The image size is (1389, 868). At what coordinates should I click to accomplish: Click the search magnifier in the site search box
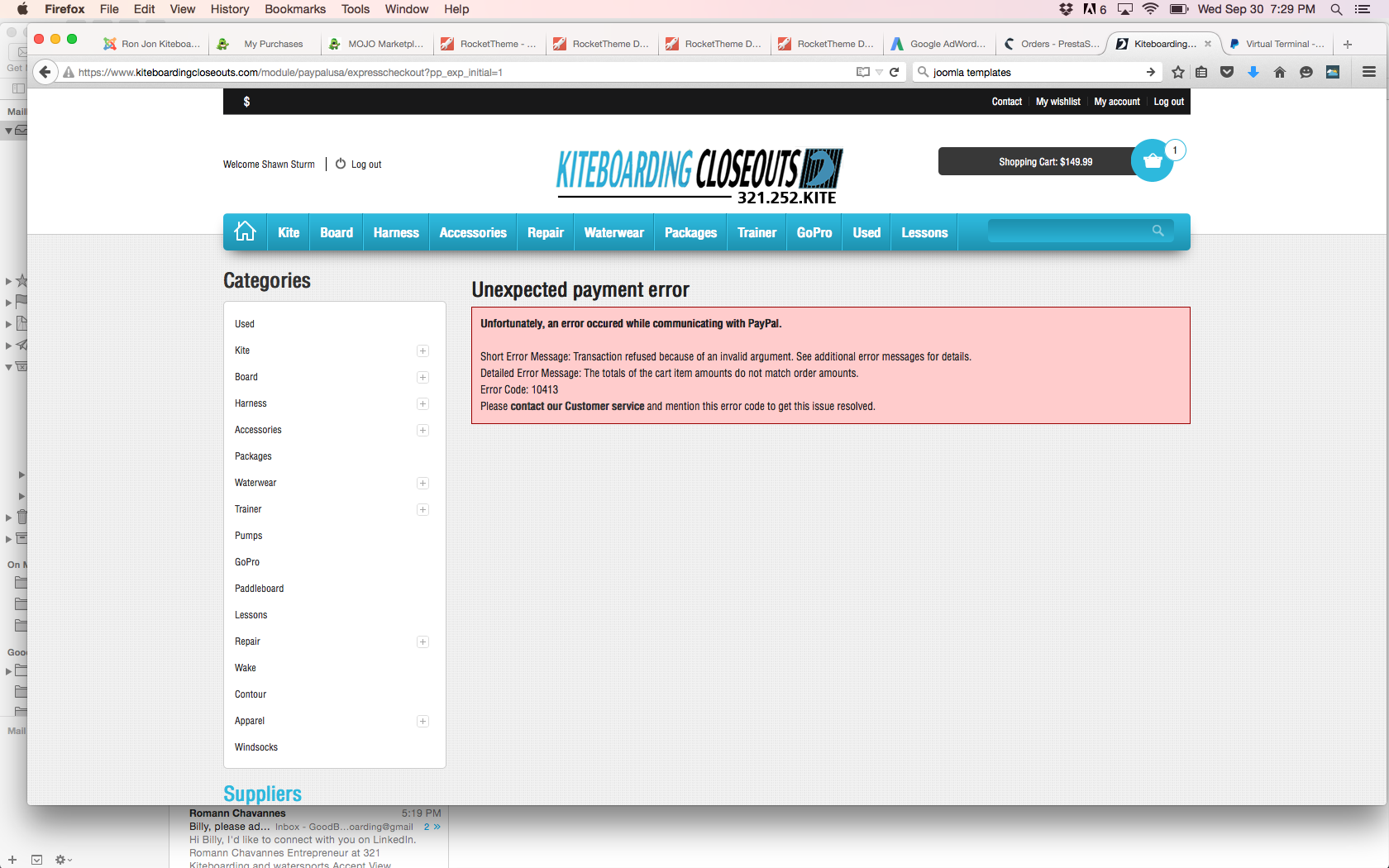[1157, 231]
